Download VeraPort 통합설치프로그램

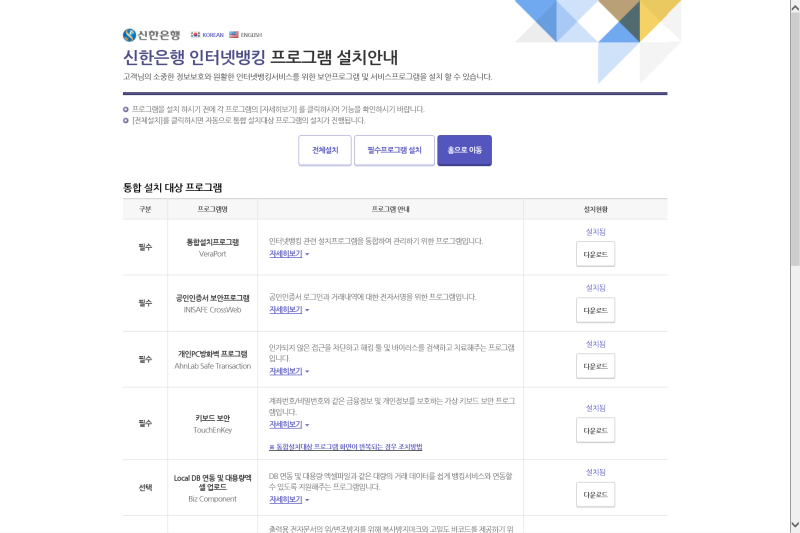pyautogui.click(x=595, y=254)
